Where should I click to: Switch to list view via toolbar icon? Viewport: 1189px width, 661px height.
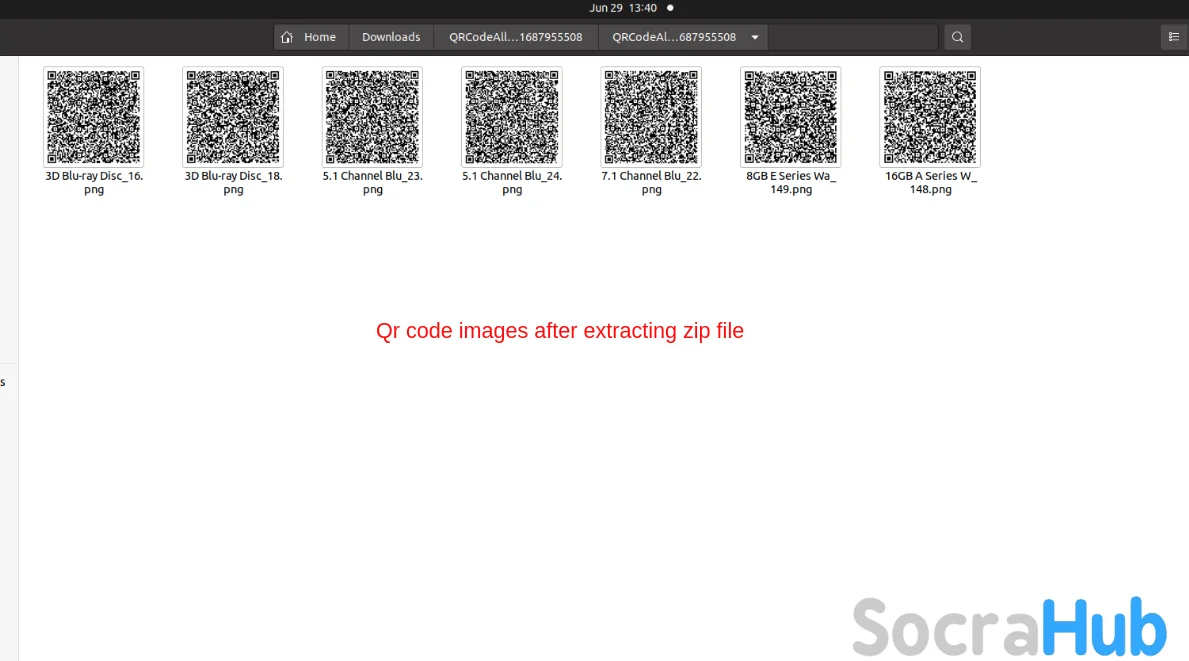point(1174,37)
